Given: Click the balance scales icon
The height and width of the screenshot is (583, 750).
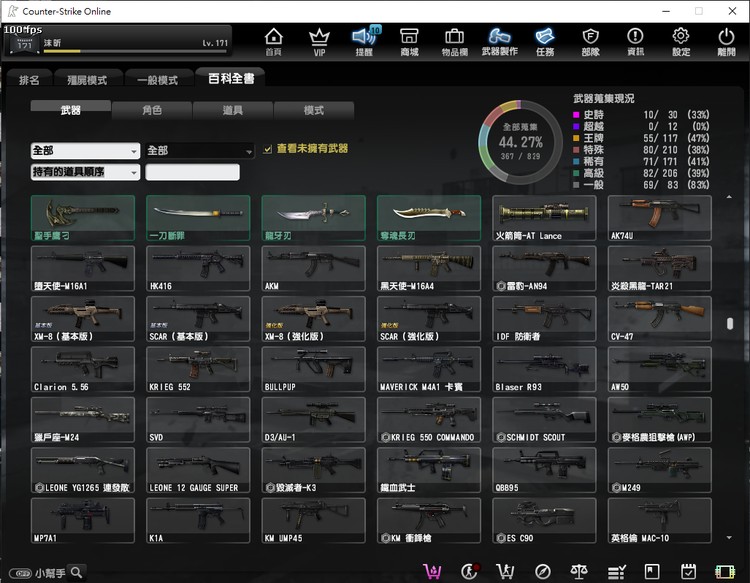Looking at the screenshot, I should coord(579,571).
